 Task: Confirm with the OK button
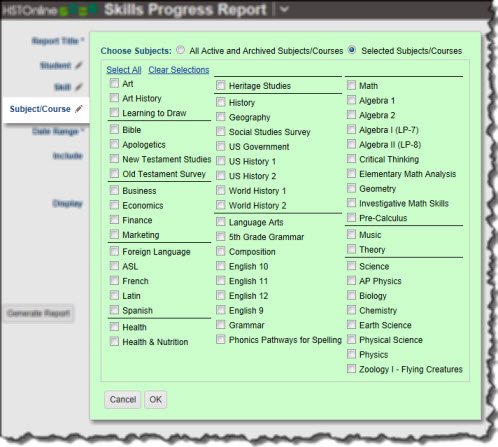(x=156, y=399)
